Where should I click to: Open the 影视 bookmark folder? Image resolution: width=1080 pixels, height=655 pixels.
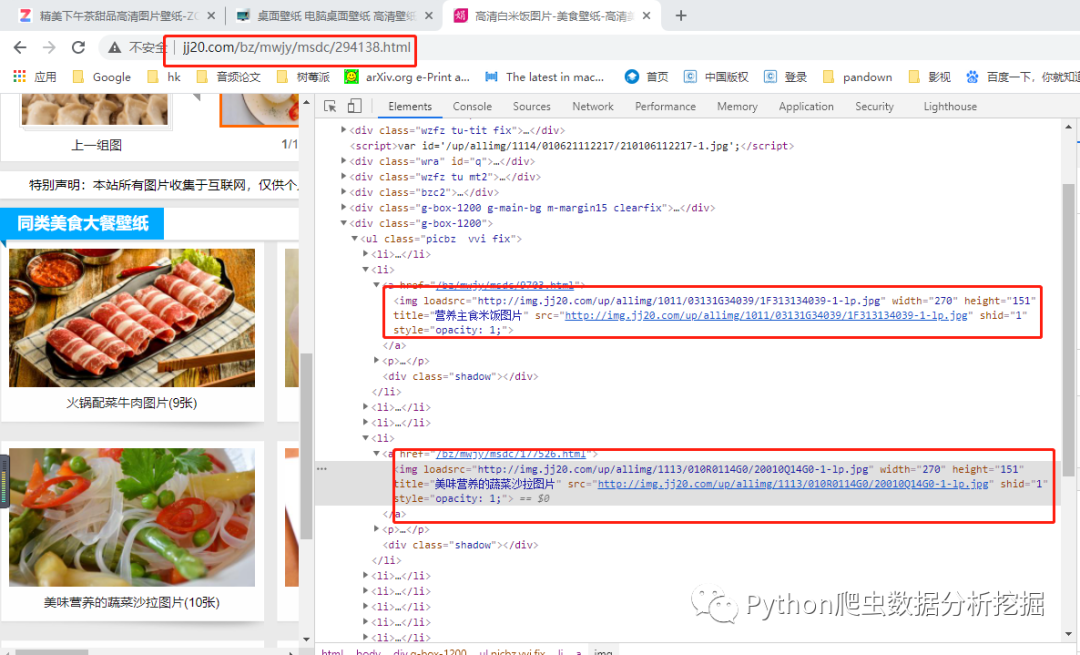(x=929, y=76)
